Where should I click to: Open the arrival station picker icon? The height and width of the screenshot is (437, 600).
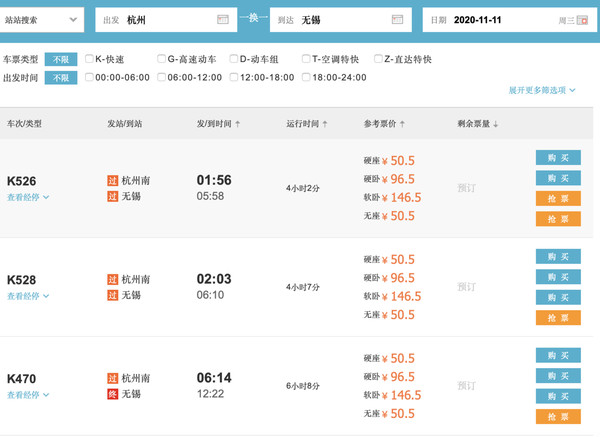397,20
